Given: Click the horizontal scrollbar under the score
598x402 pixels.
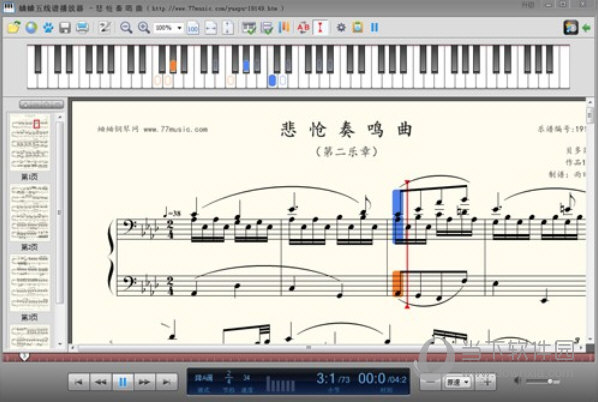Looking at the screenshot, I should (x=309, y=347).
